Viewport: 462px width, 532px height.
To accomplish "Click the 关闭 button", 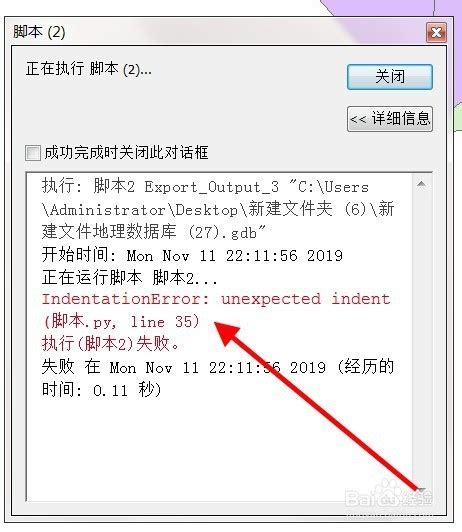I will [x=390, y=77].
